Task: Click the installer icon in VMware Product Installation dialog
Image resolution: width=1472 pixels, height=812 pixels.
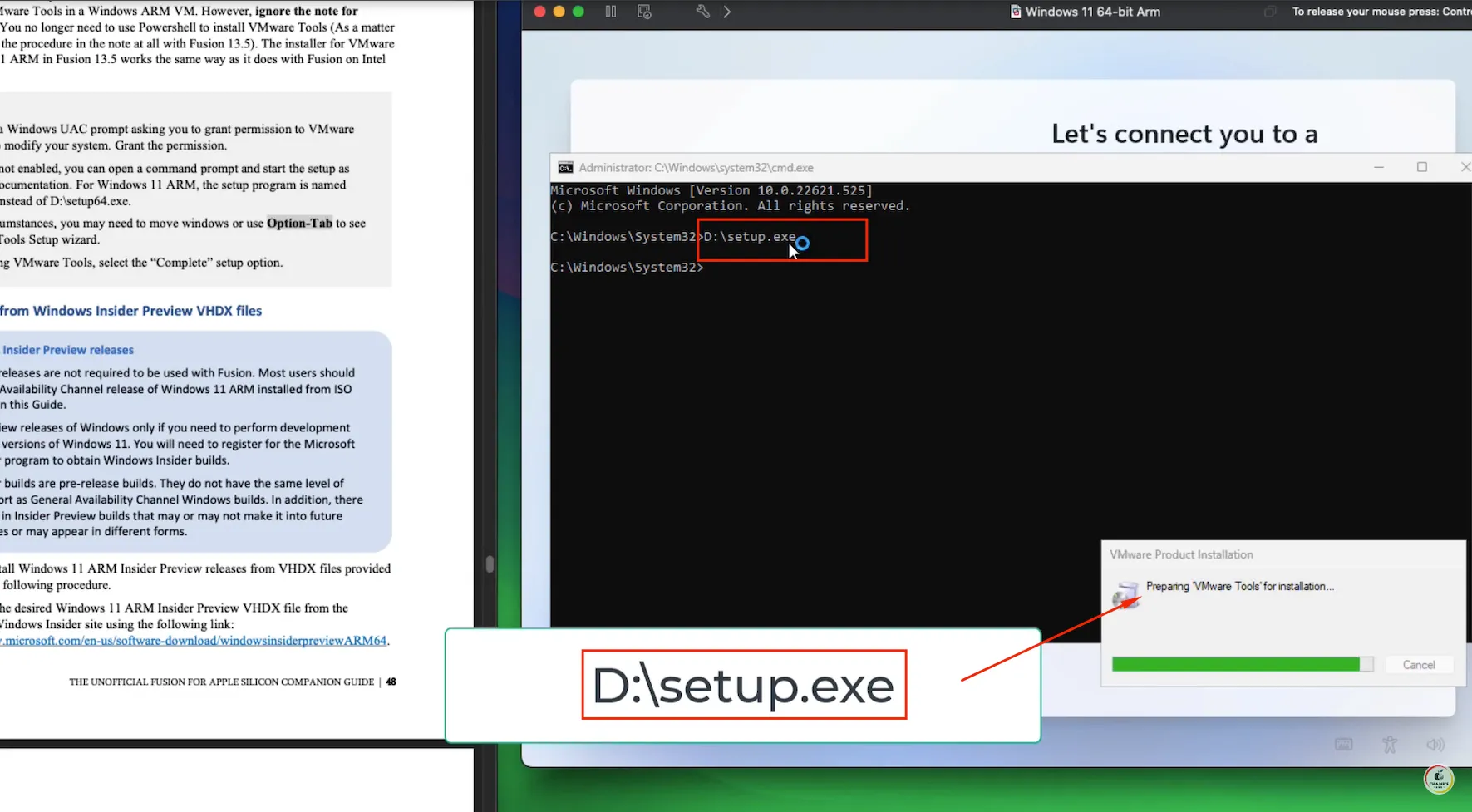Action: (1126, 594)
